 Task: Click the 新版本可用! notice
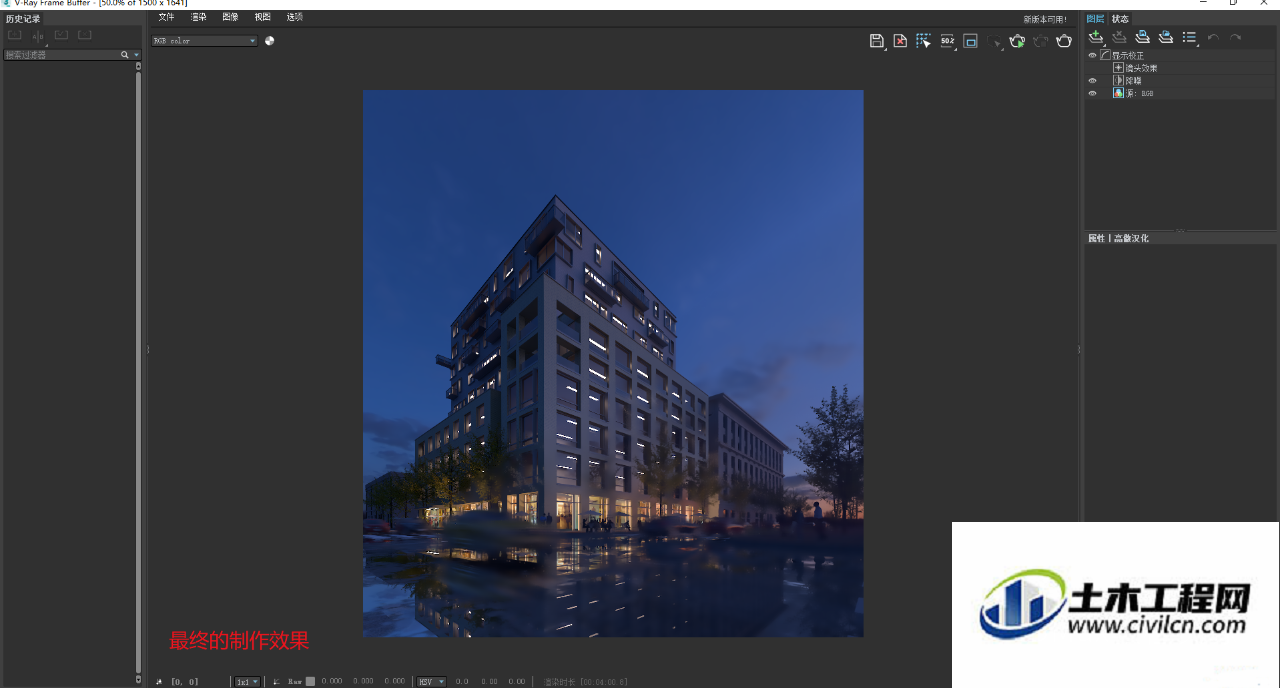tap(1045, 19)
